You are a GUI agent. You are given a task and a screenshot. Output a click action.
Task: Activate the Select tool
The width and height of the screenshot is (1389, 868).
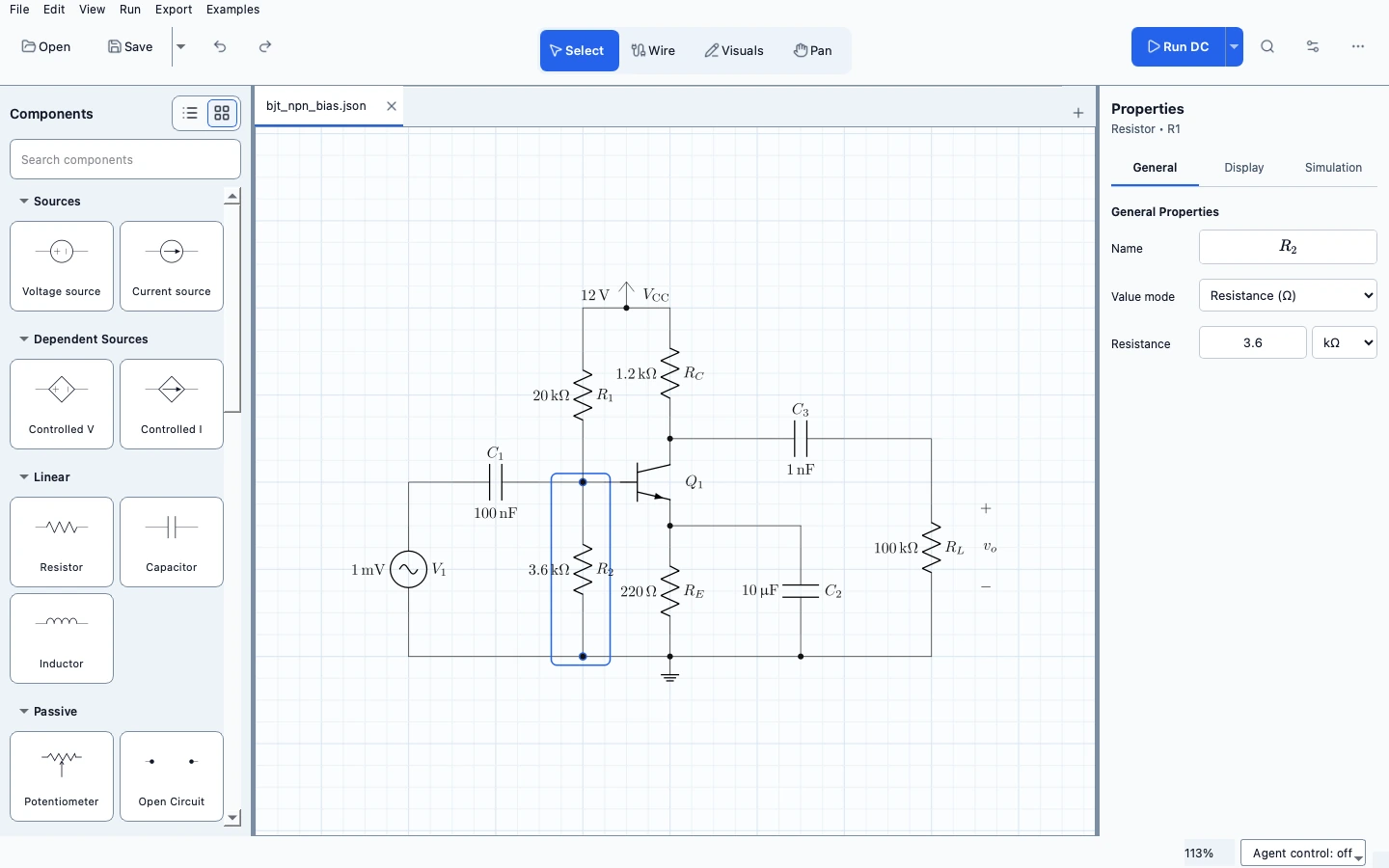pyautogui.click(x=579, y=50)
